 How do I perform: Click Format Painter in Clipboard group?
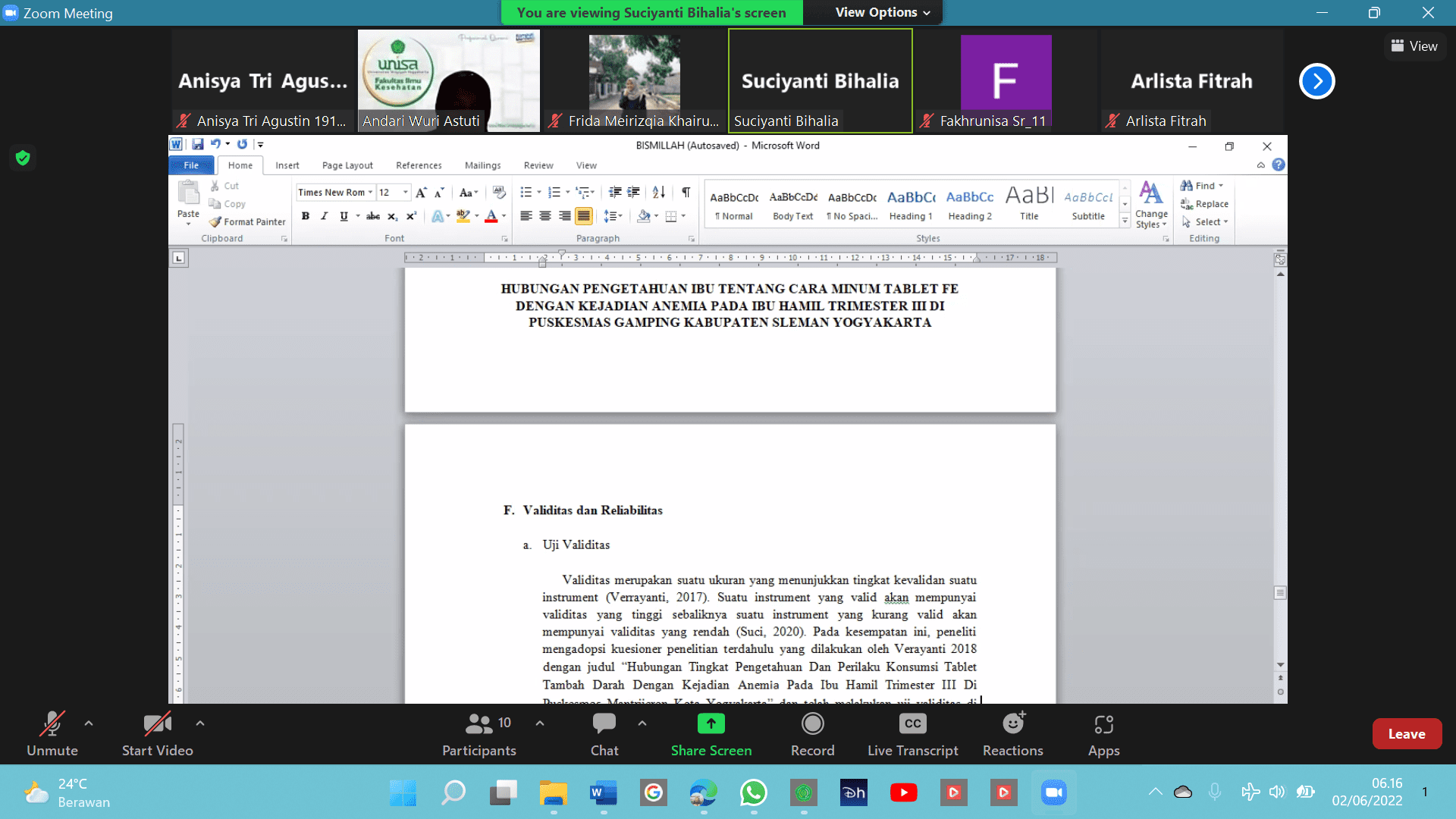coord(247,222)
